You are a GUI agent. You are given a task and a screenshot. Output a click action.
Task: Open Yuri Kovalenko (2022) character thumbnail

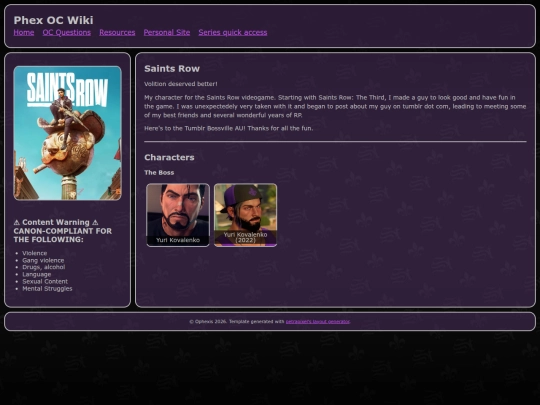pyautogui.click(x=245, y=215)
